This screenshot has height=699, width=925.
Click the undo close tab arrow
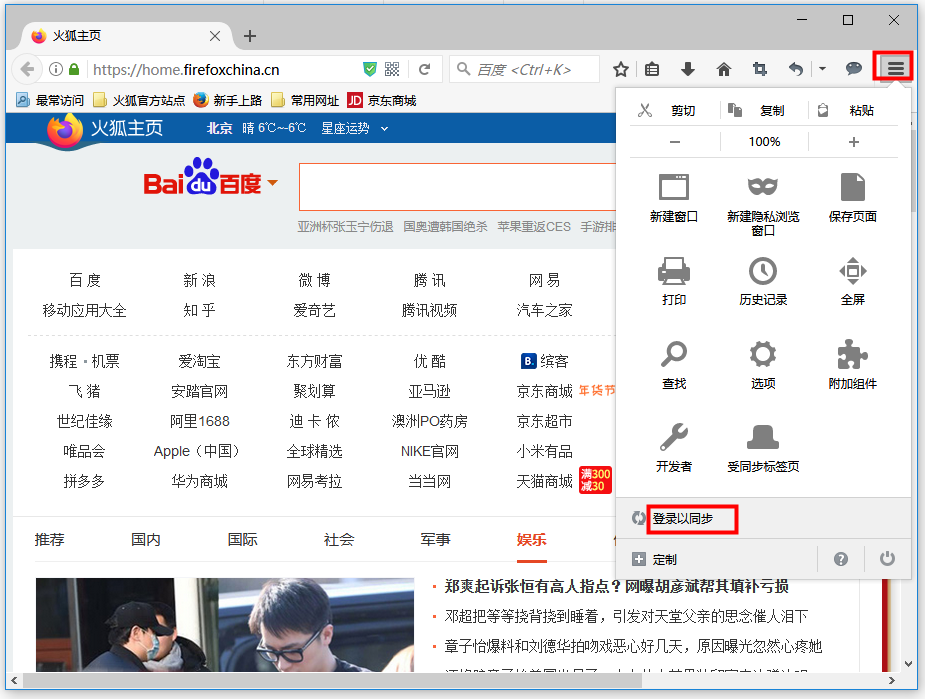pyautogui.click(x=796, y=69)
